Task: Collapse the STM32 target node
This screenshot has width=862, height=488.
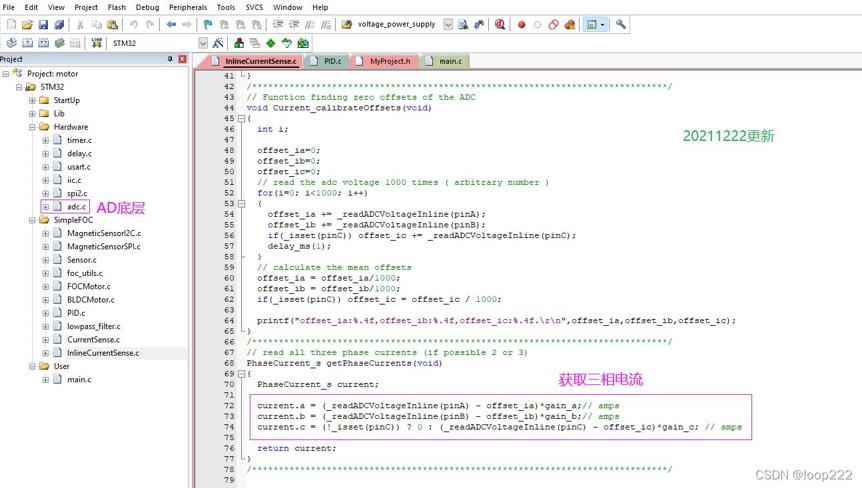Action: click(x=19, y=87)
